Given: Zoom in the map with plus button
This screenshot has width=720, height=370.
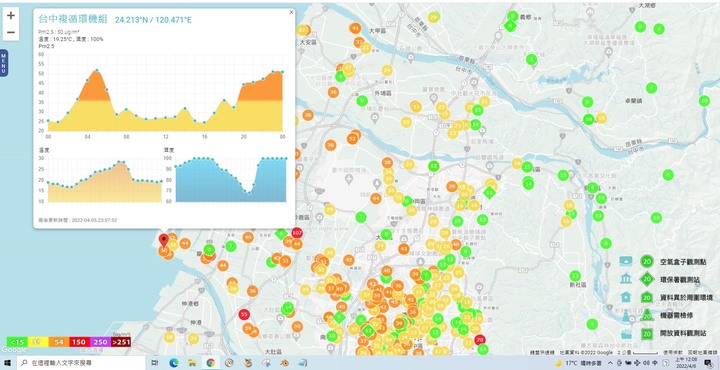Looking at the screenshot, I should coord(11,15).
